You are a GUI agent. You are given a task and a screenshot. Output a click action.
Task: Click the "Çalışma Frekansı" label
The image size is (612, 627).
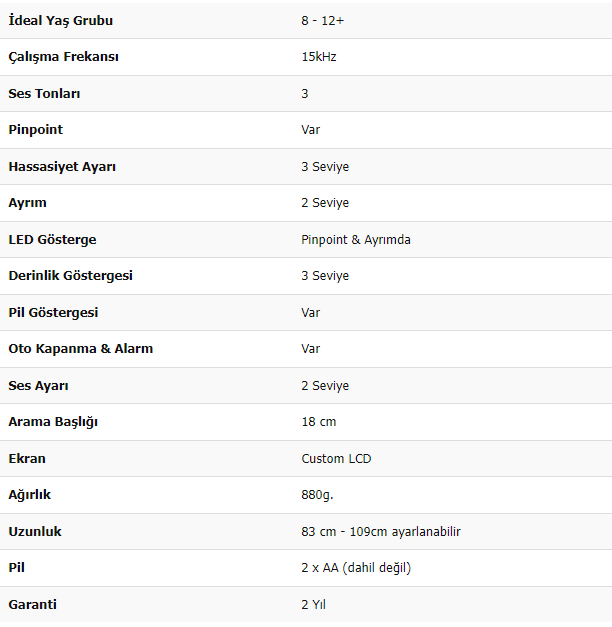pyautogui.click(x=64, y=57)
